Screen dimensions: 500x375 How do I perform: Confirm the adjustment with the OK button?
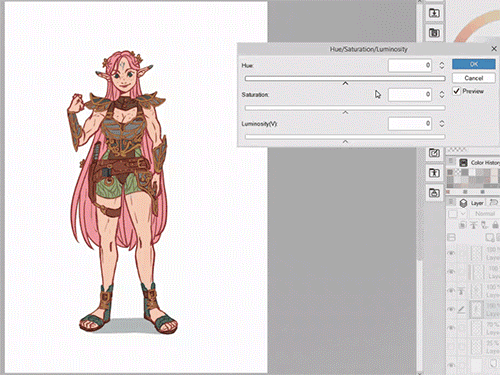[474, 64]
